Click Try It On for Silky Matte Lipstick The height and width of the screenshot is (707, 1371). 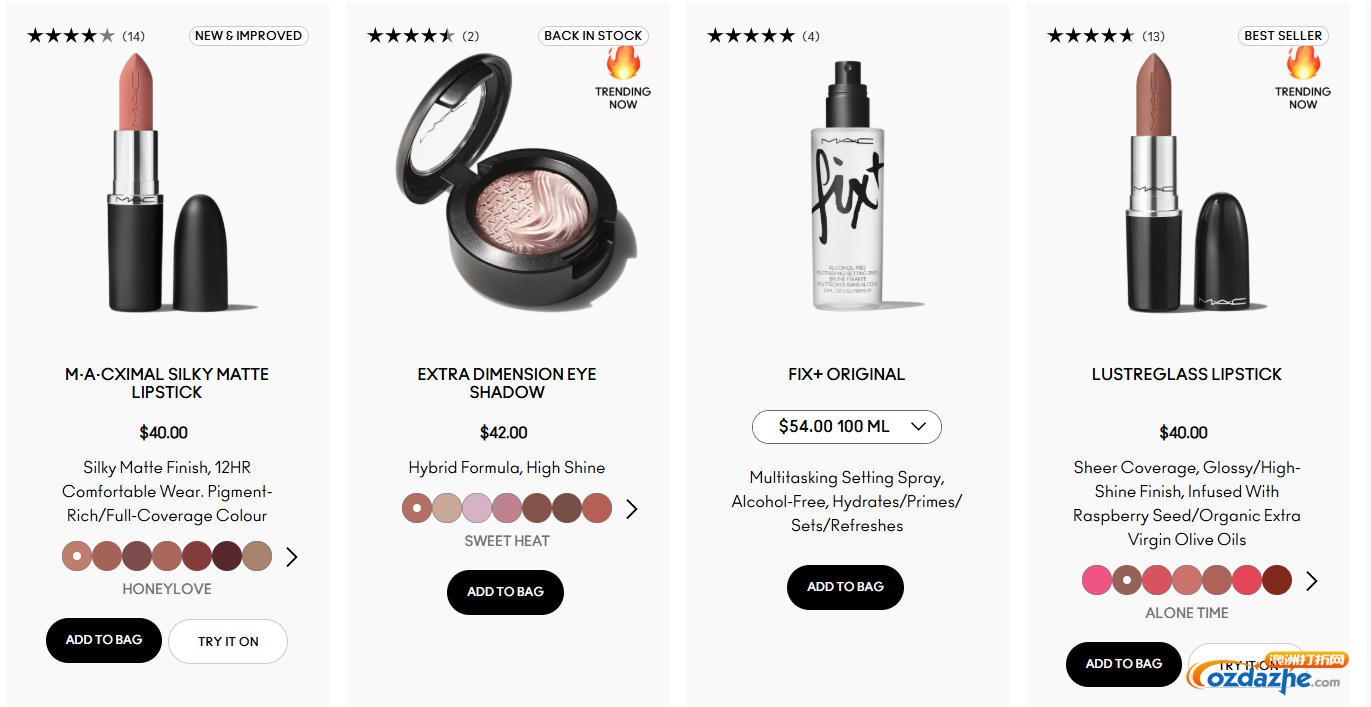[228, 642]
